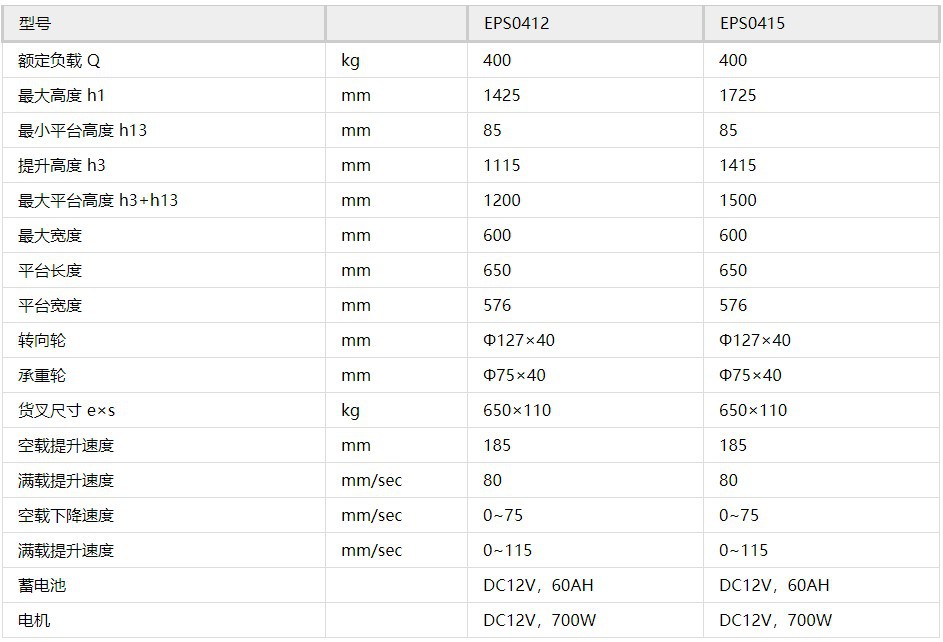
Task: Click the 空载提升速度 row label
Action: 66,445
